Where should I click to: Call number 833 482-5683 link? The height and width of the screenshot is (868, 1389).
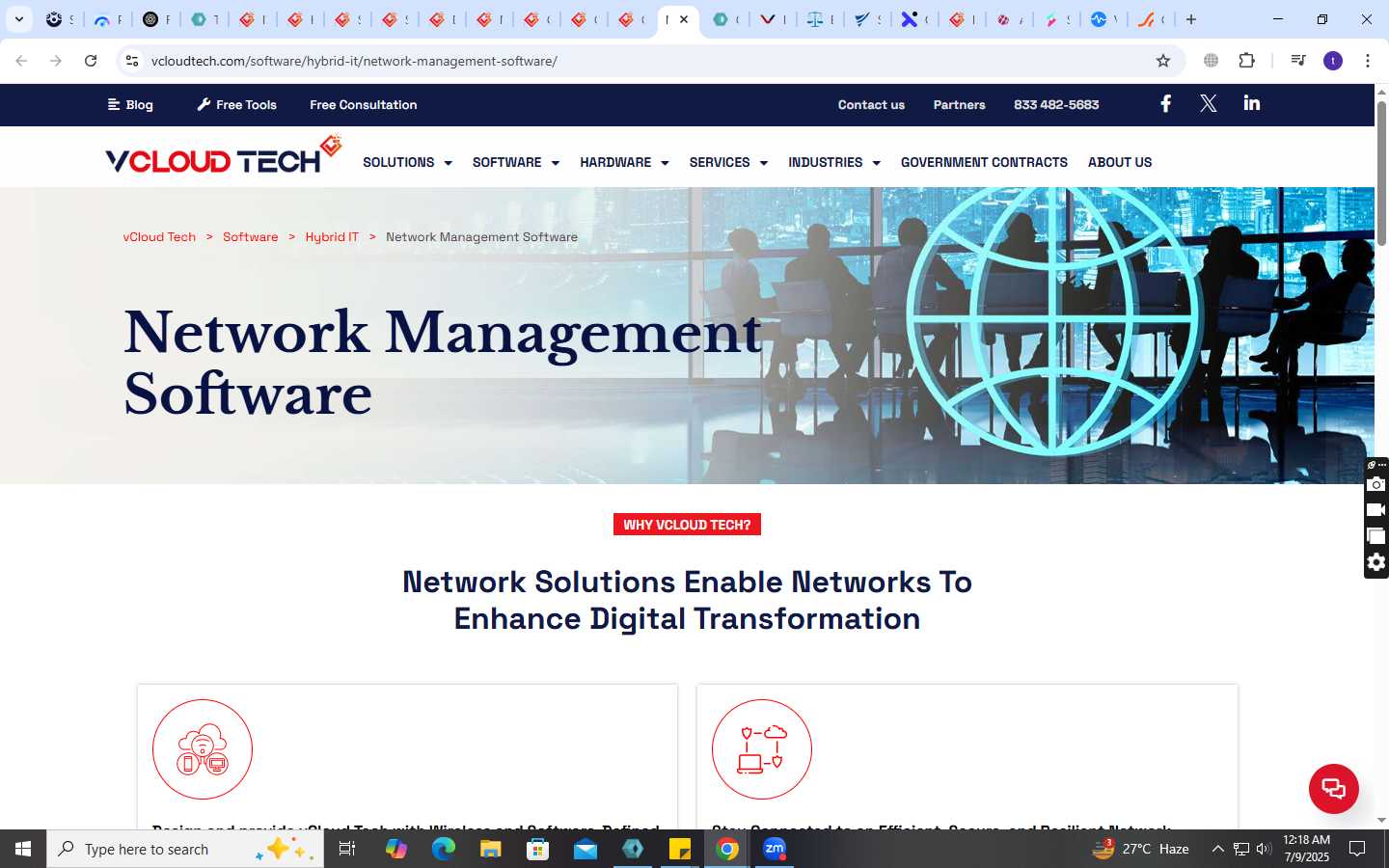pyautogui.click(x=1056, y=104)
